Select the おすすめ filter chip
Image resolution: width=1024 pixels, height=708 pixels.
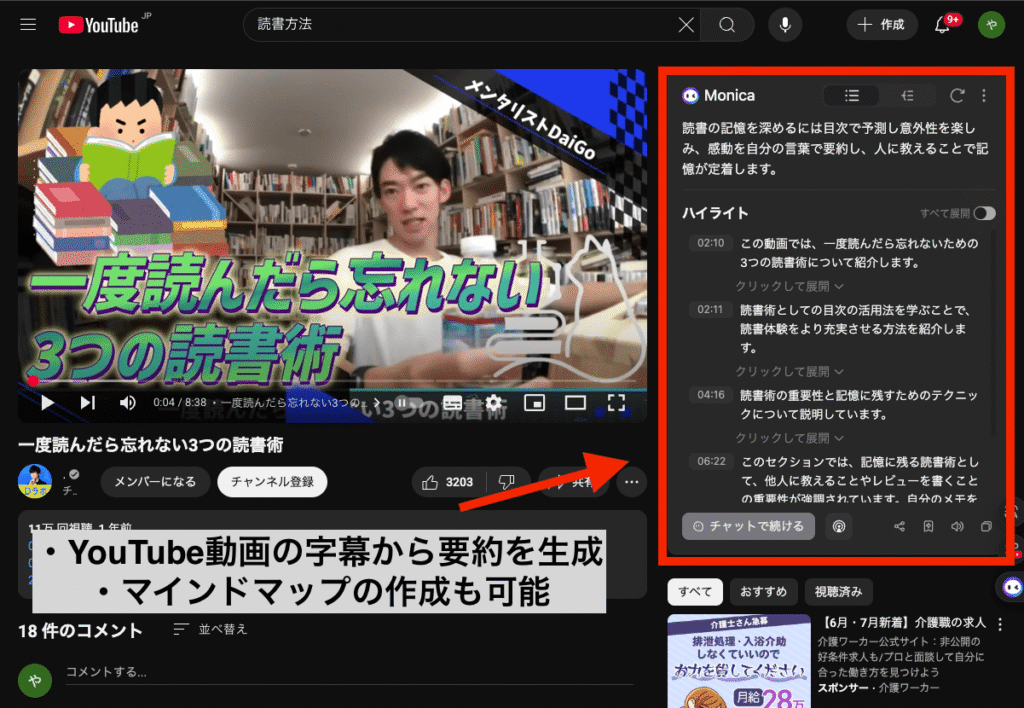[x=763, y=592]
